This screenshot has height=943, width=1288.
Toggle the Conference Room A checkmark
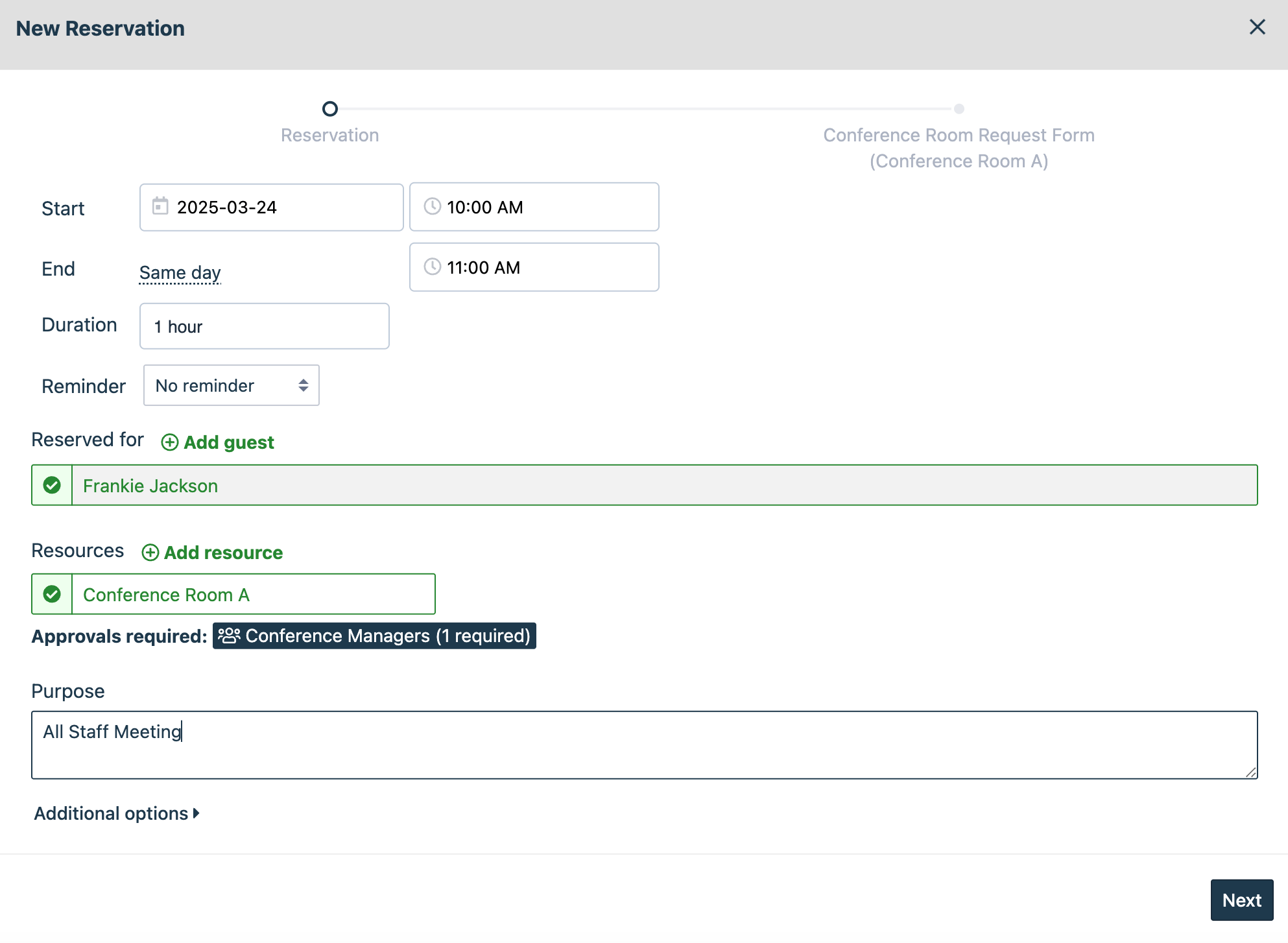click(x=52, y=594)
